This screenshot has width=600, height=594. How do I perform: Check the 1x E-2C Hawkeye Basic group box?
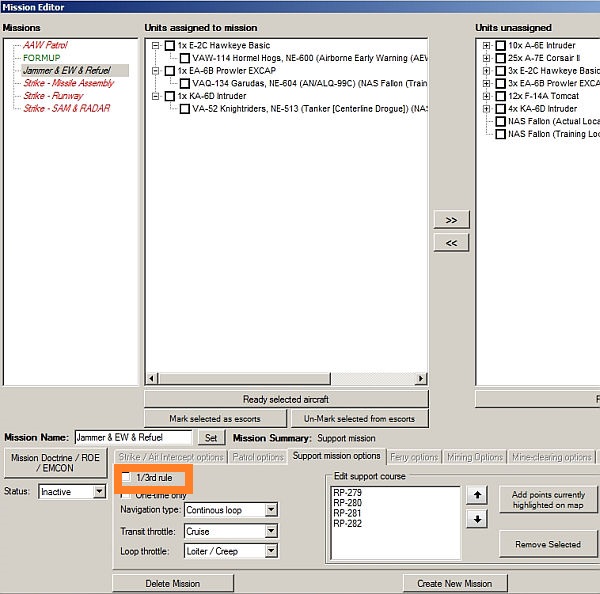click(x=170, y=46)
